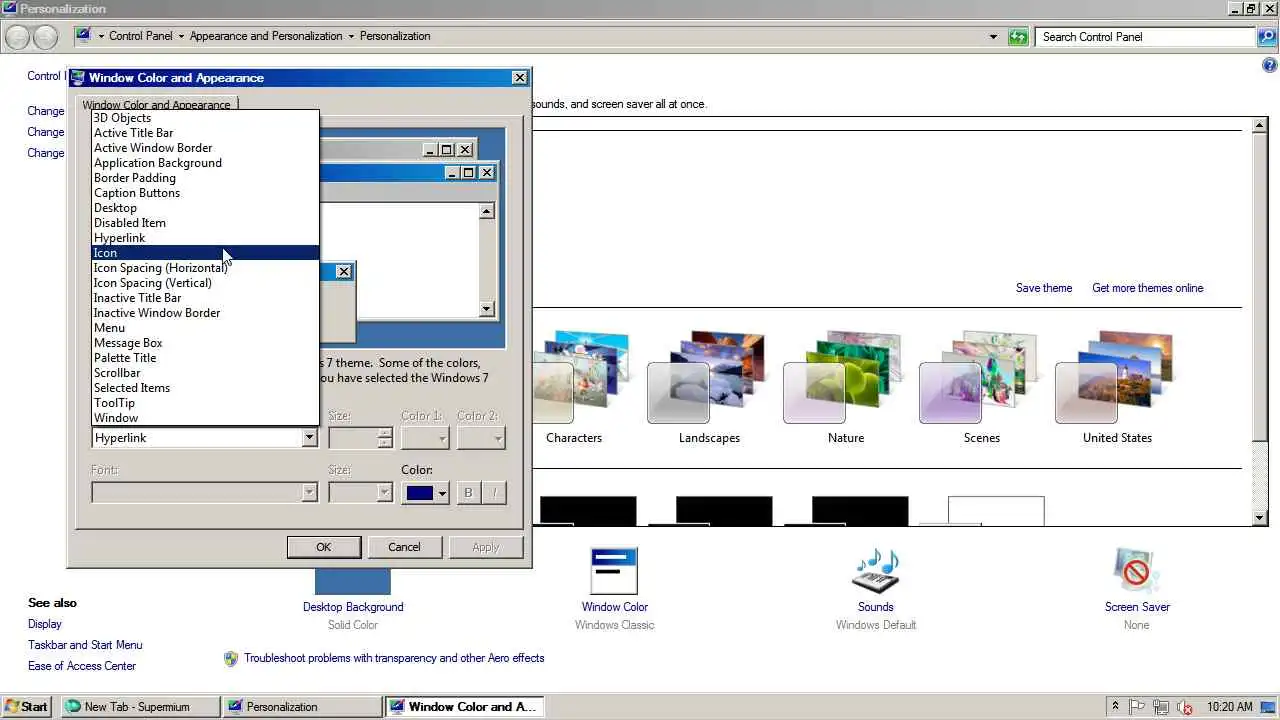1280x720 pixels.
Task: Expand the address bar history dropdown arrow
Action: [993, 37]
